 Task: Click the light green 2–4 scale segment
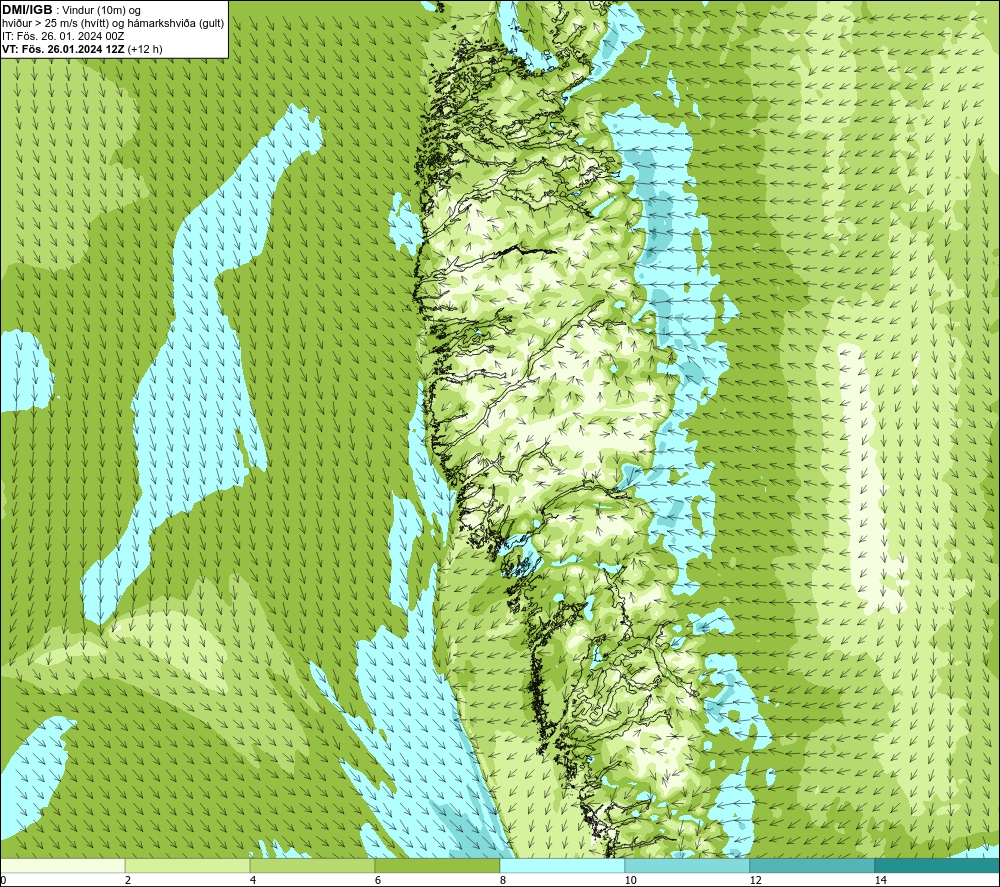click(x=188, y=865)
